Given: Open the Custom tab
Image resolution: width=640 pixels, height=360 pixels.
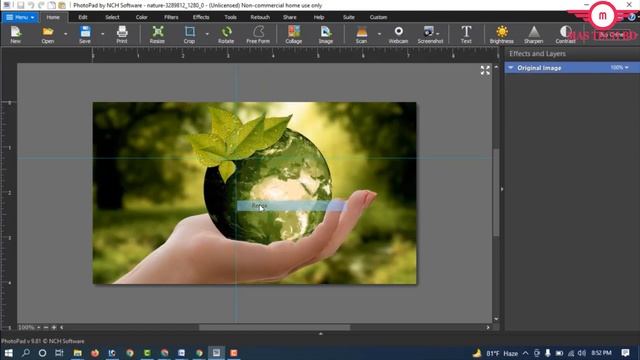Looking at the screenshot, I should coord(378,17).
